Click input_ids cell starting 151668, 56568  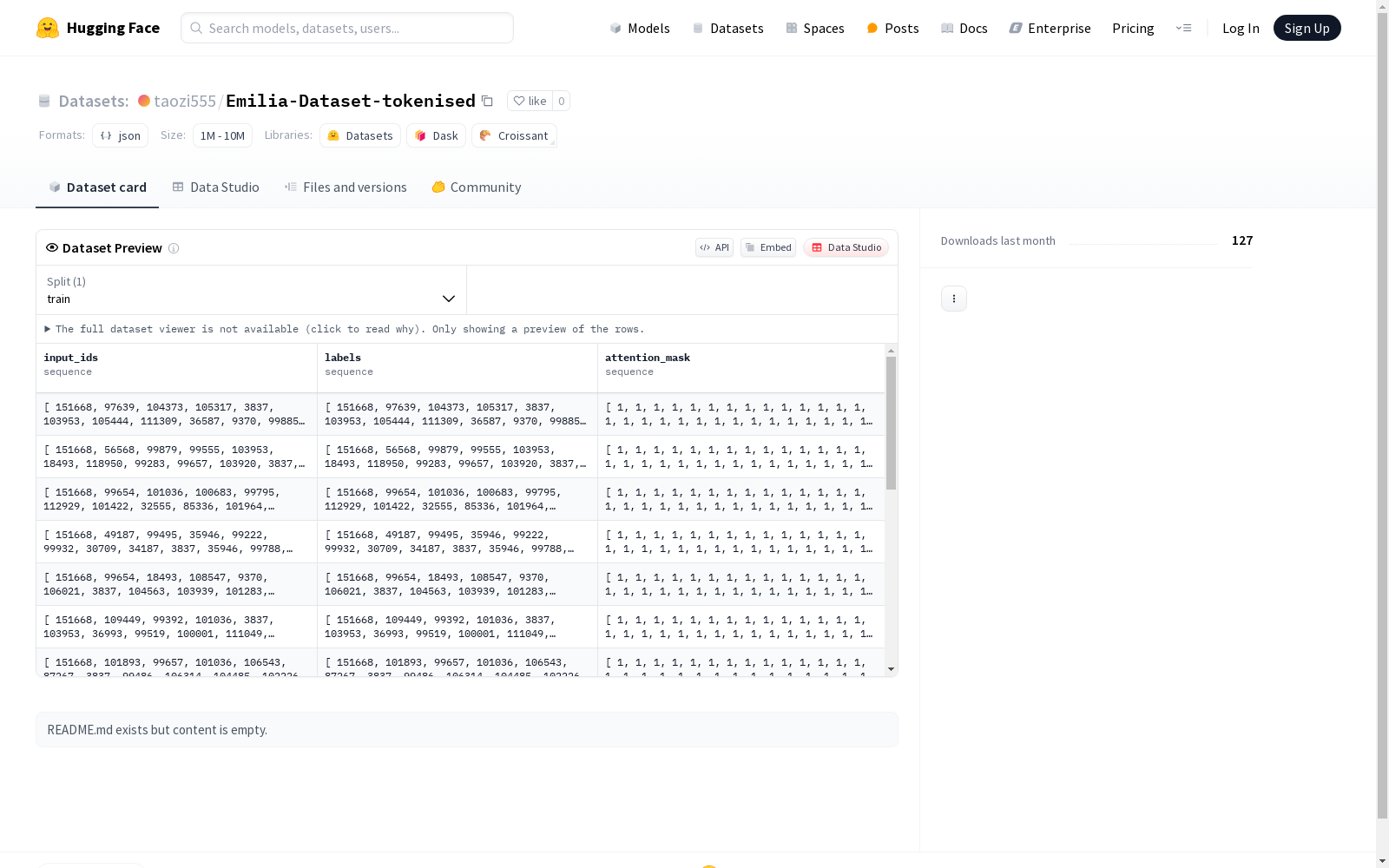[176, 457]
